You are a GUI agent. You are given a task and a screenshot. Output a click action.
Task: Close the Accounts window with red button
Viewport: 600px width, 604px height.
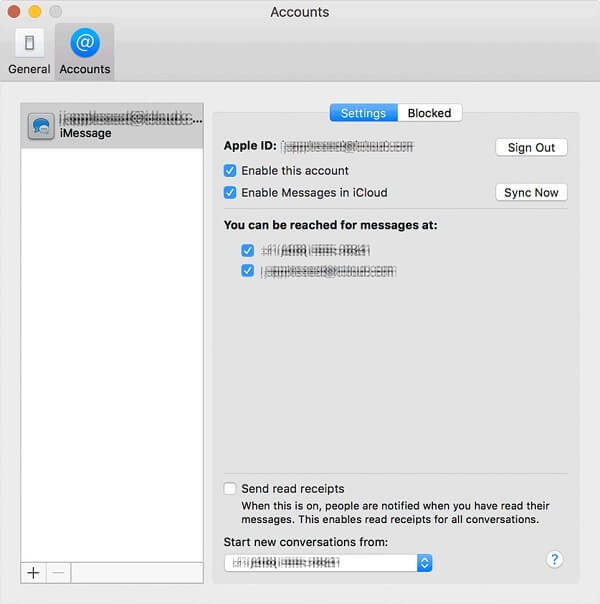click(x=13, y=12)
